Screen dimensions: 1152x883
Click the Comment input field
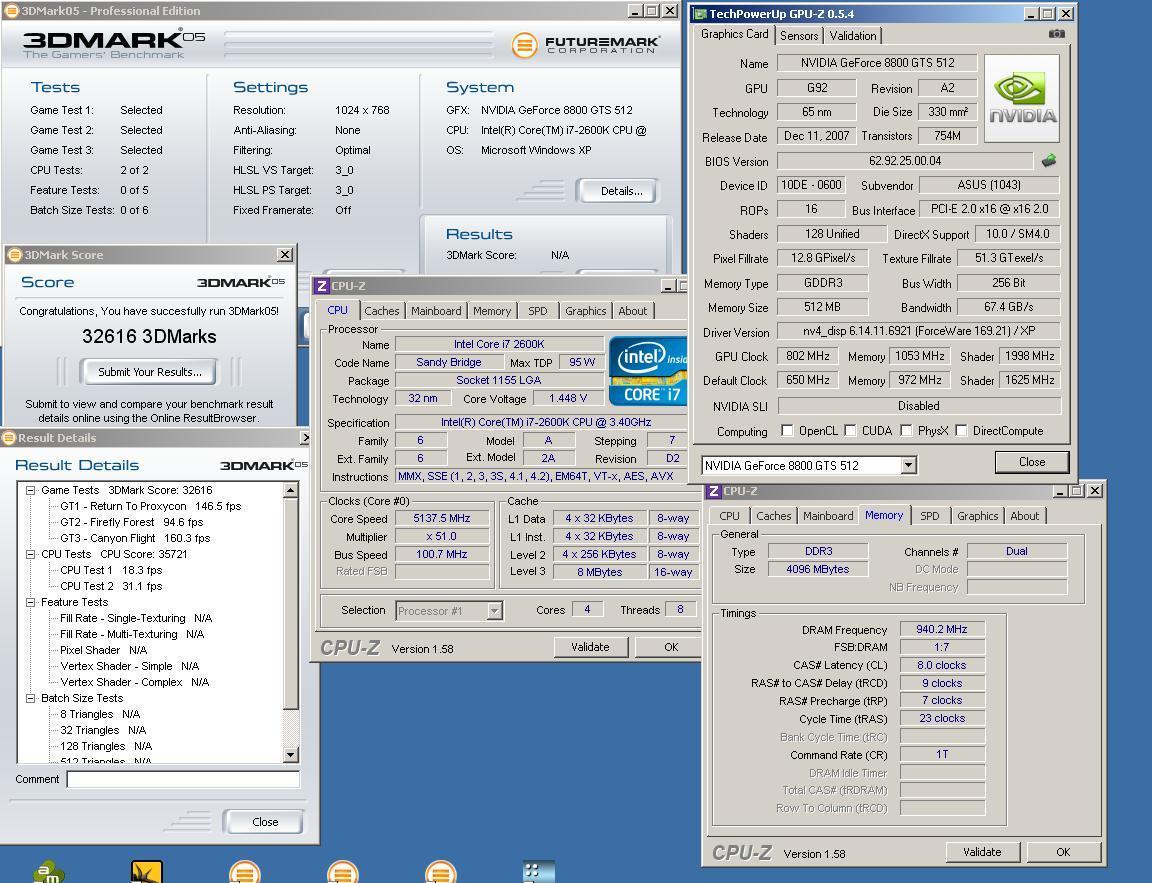(x=183, y=779)
